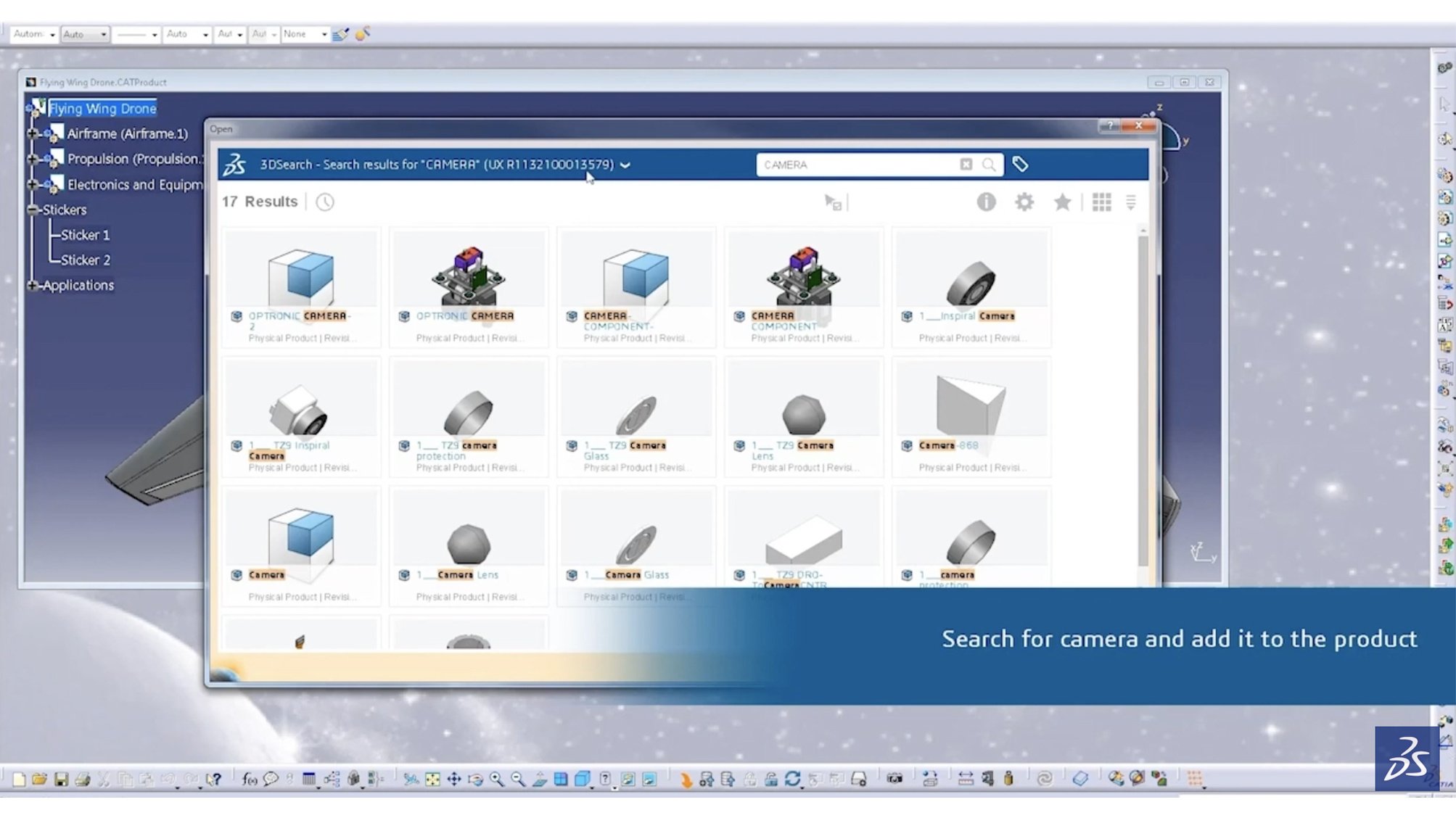Click the results panel vertical scrollbar

[x=1143, y=399]
